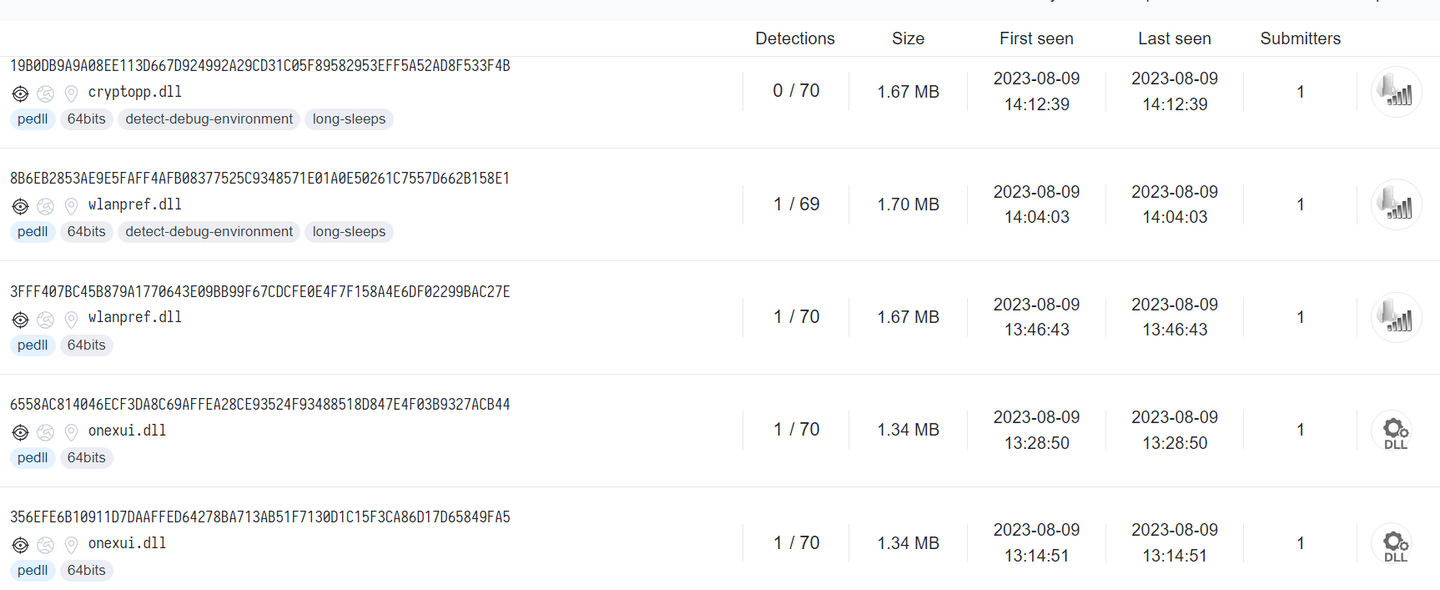Open the hash link starting with 19B0DB9A

[260, 66]
